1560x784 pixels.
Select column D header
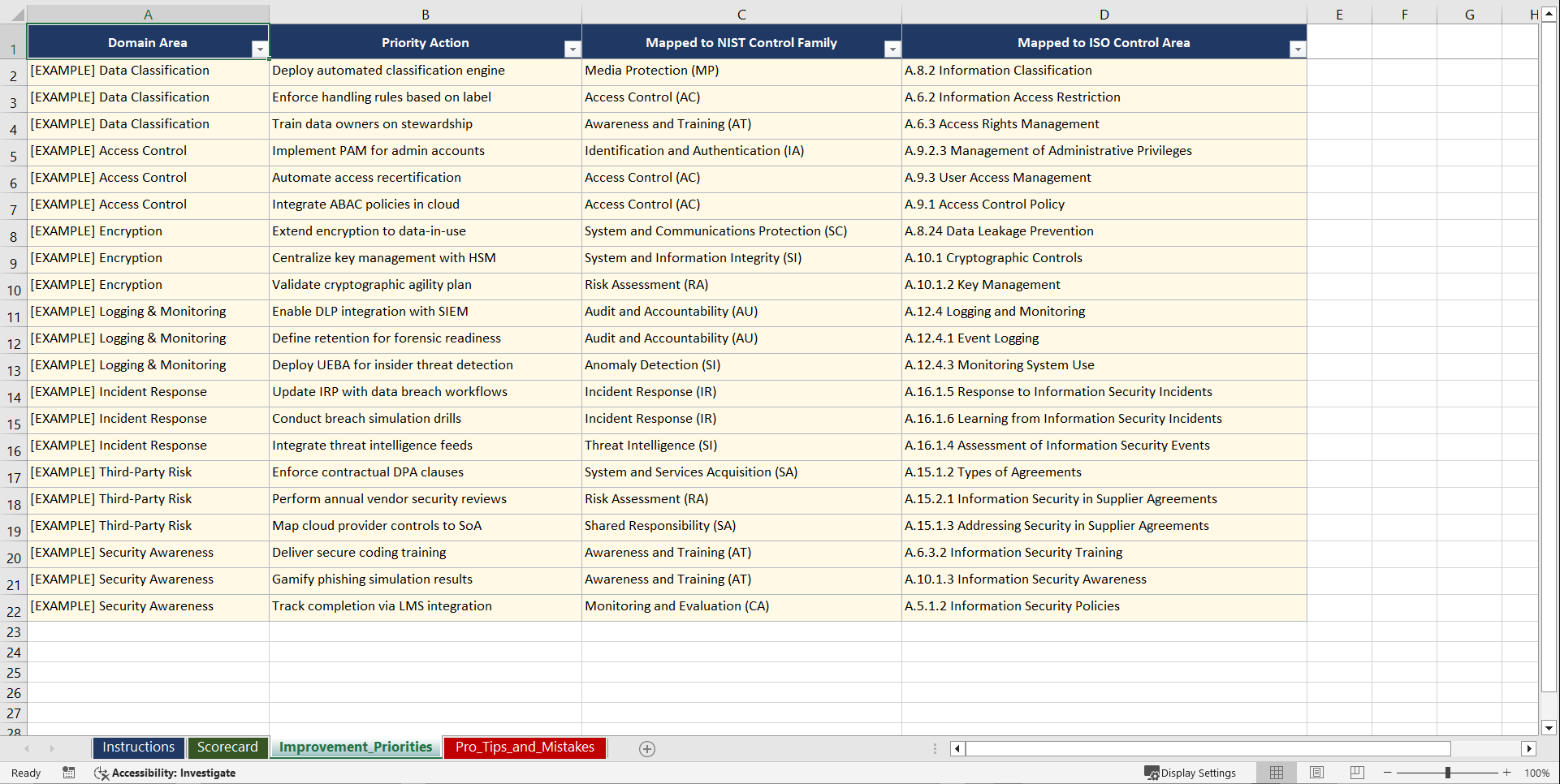click(x=1104, y=14)
